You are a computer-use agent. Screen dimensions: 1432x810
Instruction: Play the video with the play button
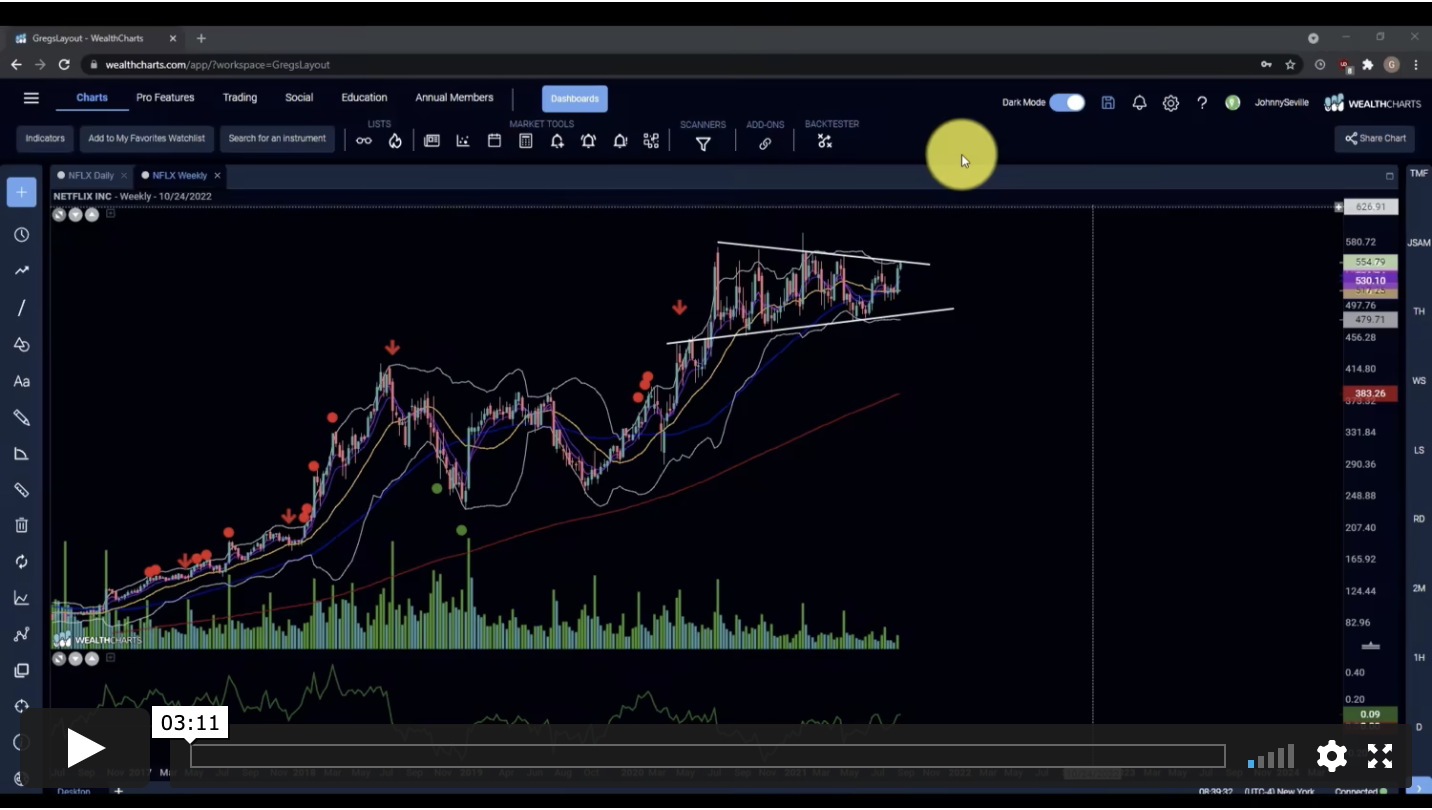pyautogui.click(x=85, y=747)
